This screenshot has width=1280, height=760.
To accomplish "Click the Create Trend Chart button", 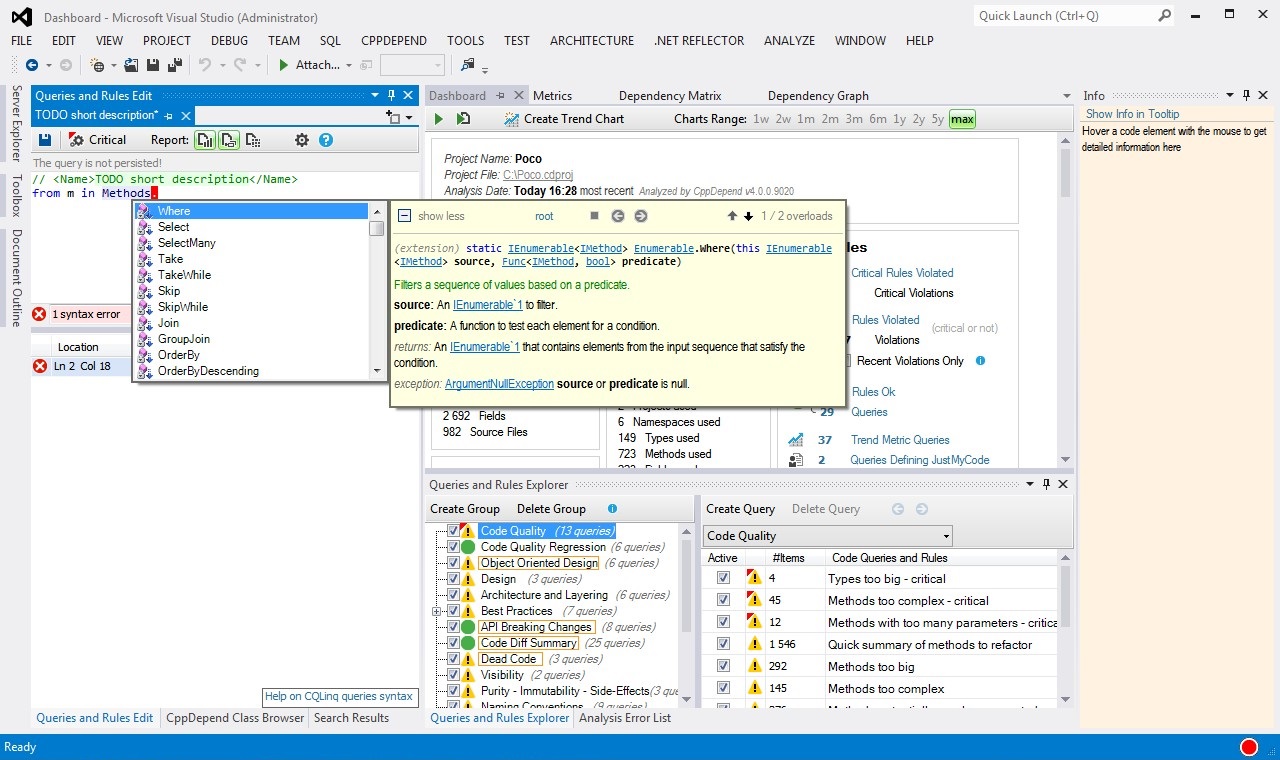I will [563, 119].
